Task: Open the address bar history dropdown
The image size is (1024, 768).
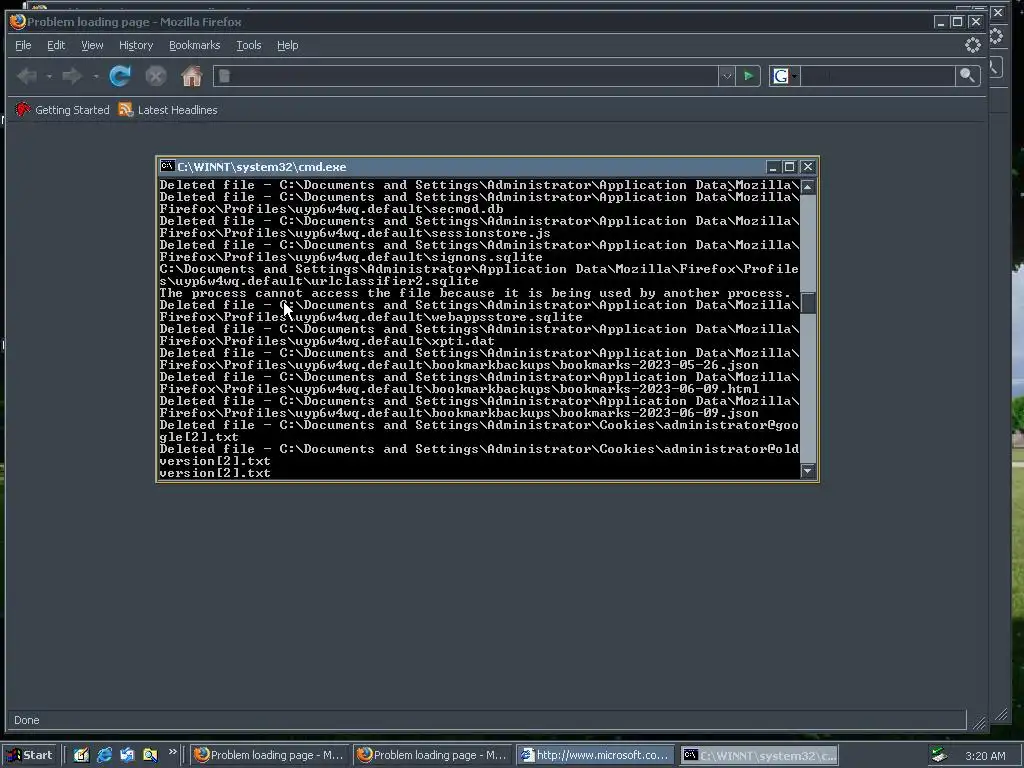Action: coord(726,76)
